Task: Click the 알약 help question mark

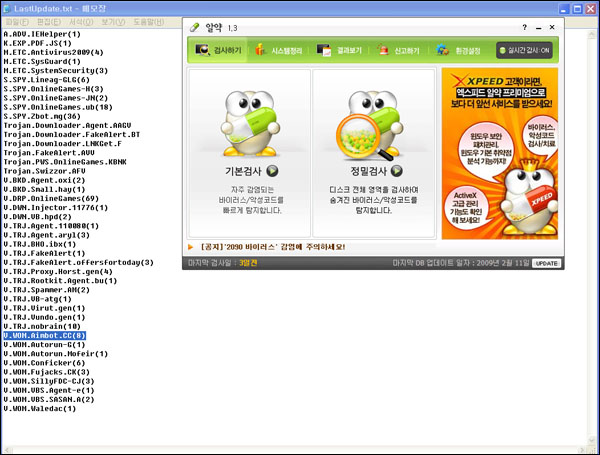Action: tap(525, 27)
